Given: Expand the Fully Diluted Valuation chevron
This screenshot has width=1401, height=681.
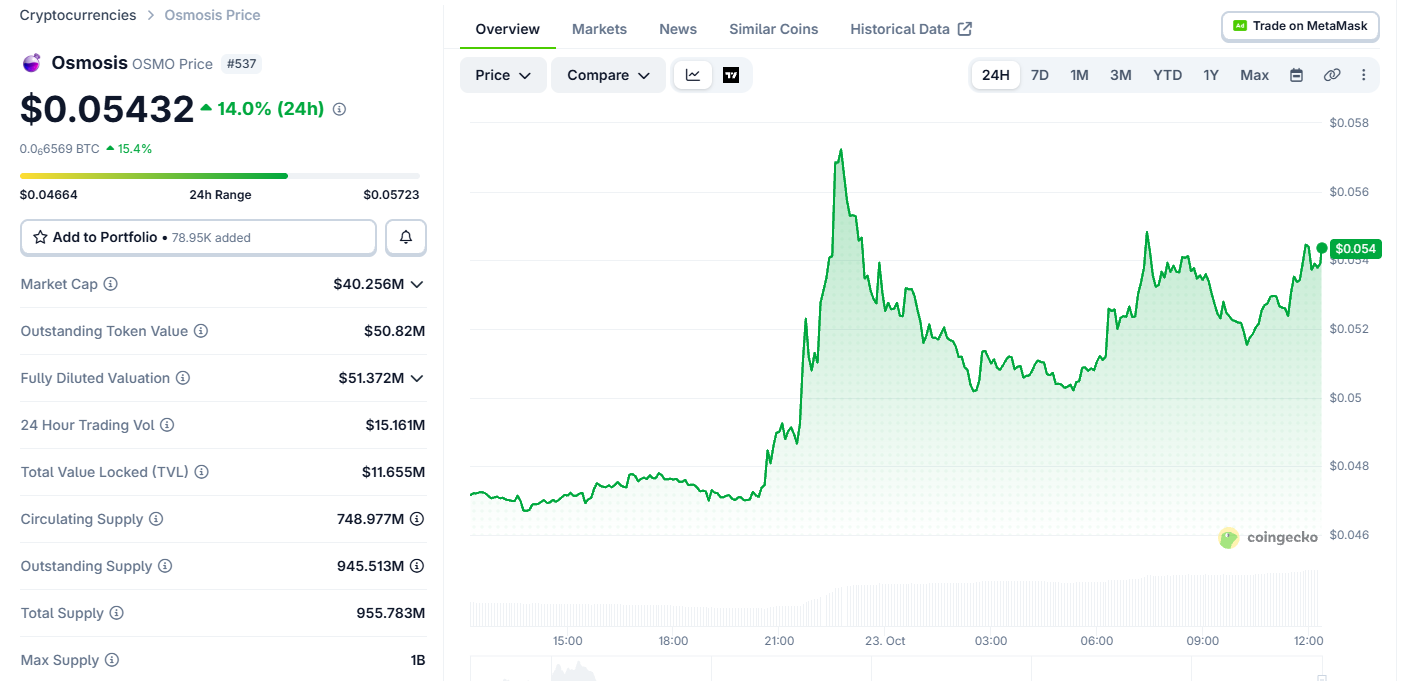Looking at the screenshot, I should pos(417,378).
